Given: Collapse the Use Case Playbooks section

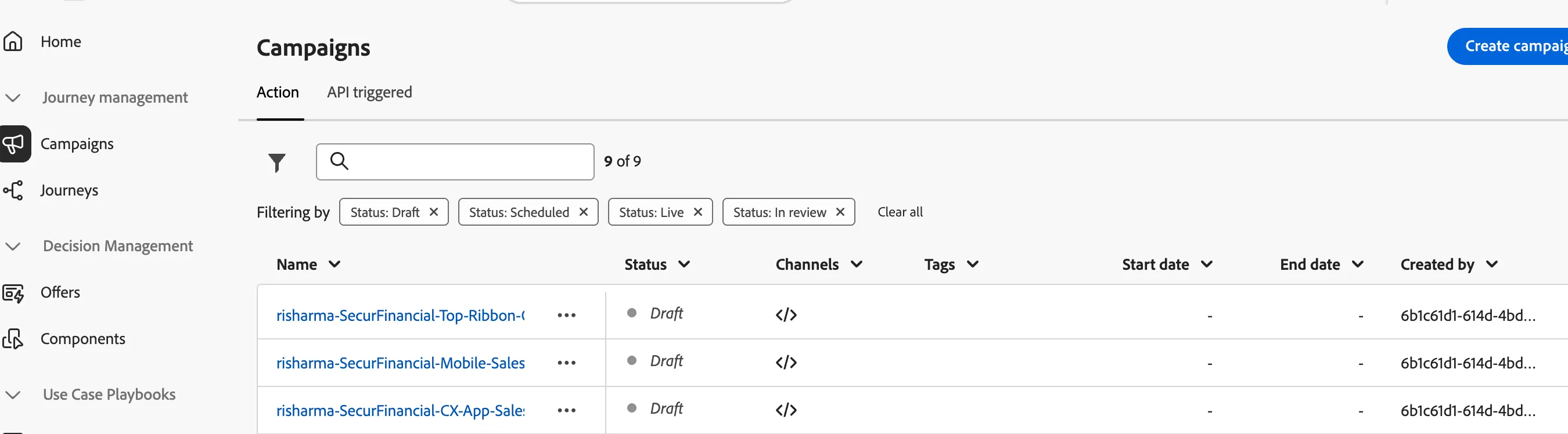Looking at the screenshot, I should (13, 395).
